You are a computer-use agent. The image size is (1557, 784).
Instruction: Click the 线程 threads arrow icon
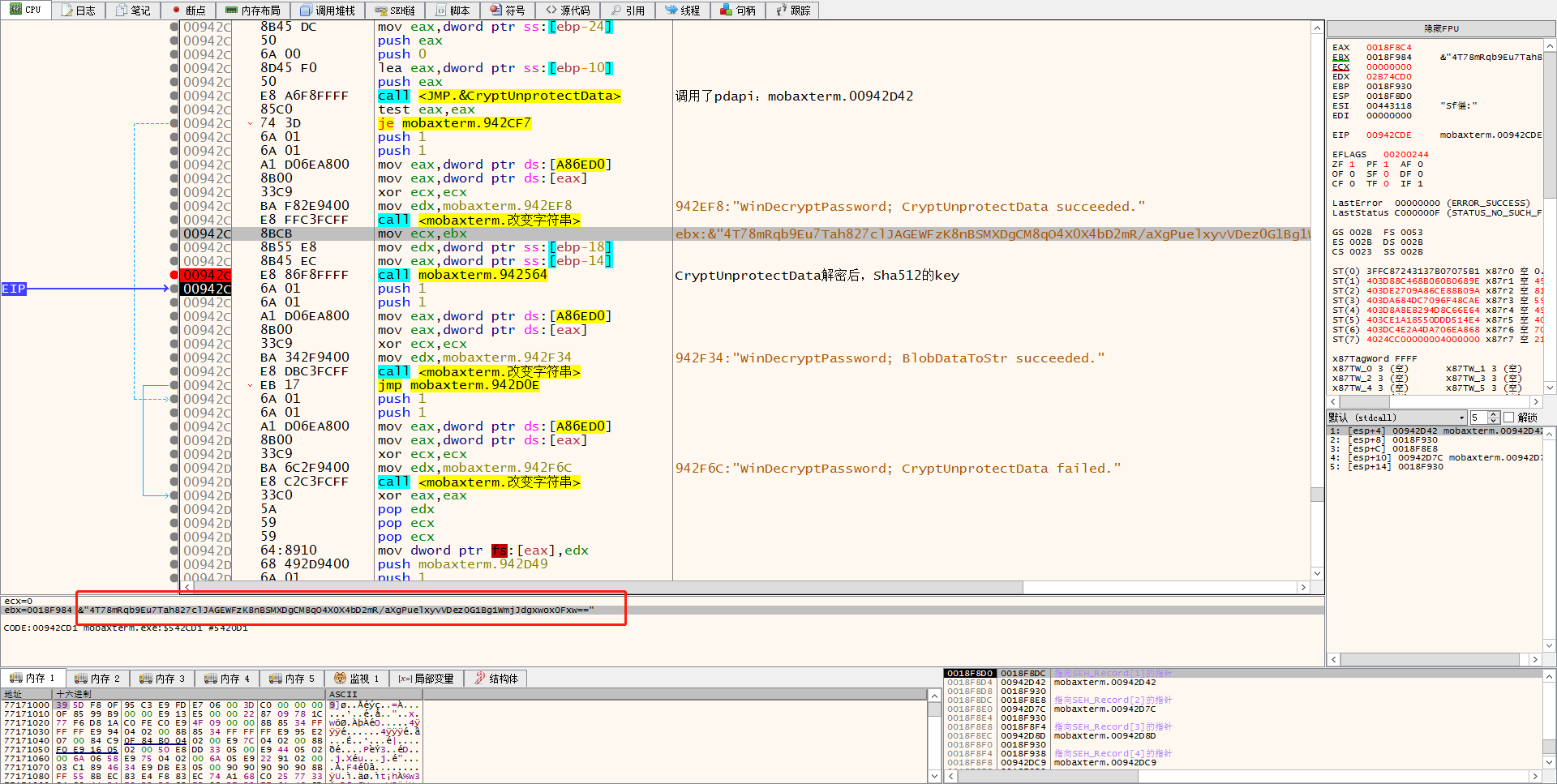(x=671, y=11)
